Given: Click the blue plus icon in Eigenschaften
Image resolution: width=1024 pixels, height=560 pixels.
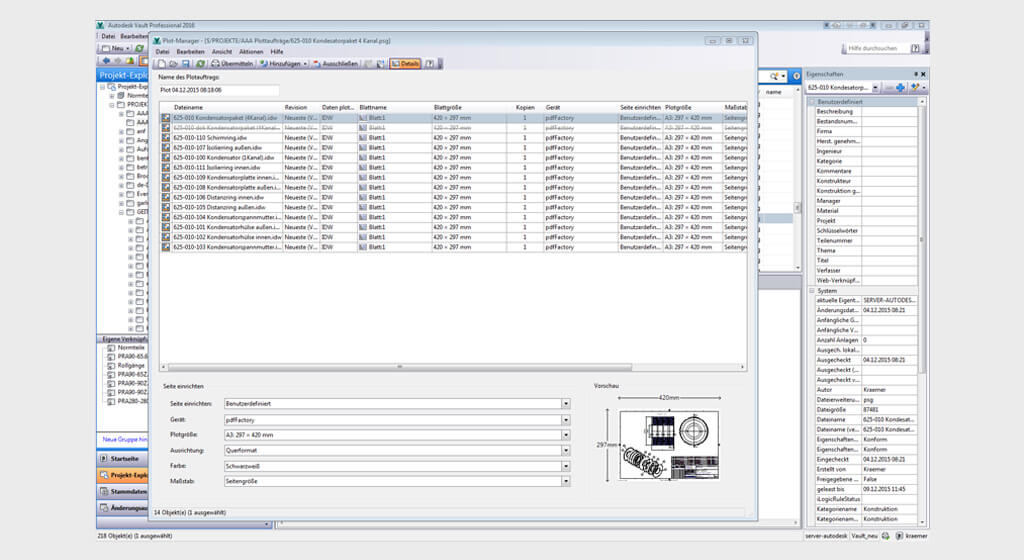Looking at the screenshot, I should pyautogui.click(x=901, y=88).
